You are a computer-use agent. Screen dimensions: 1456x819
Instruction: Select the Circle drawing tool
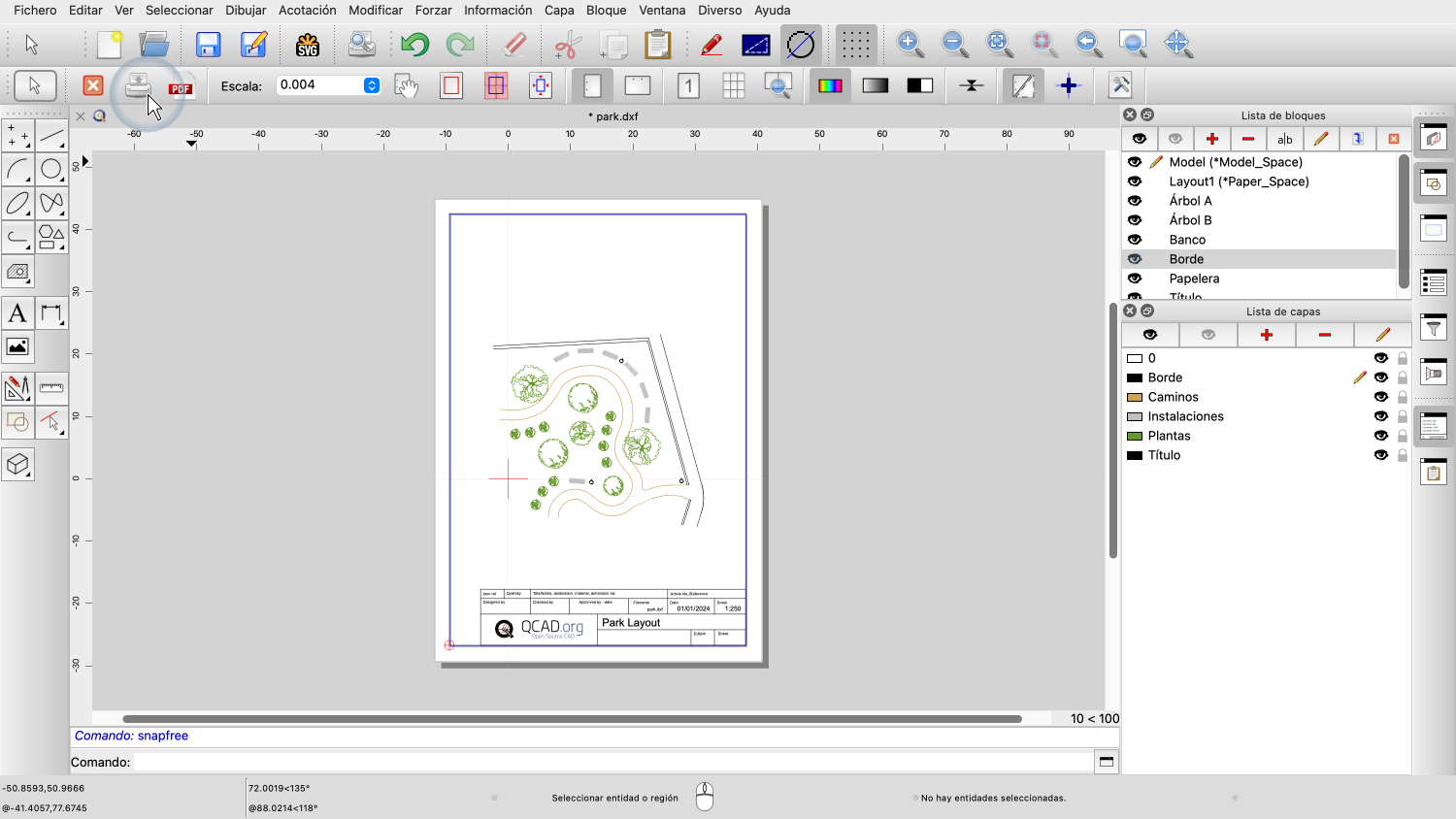tap(51, 170)
